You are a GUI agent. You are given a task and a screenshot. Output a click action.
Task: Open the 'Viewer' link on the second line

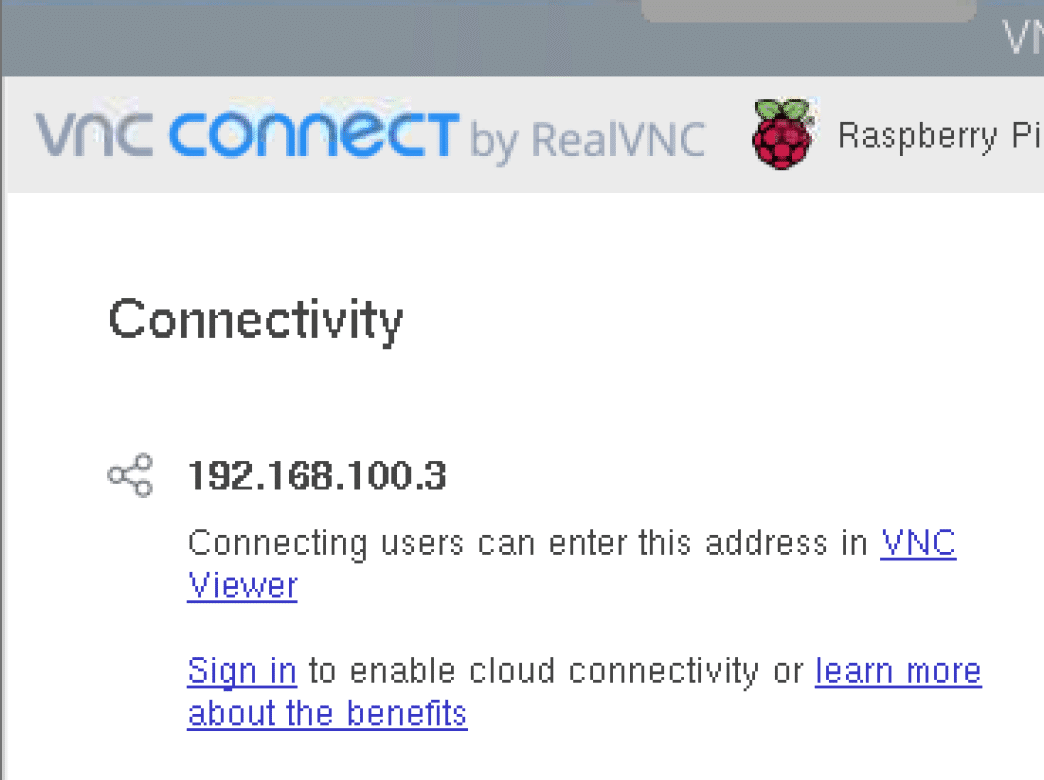tap(242, 586)
